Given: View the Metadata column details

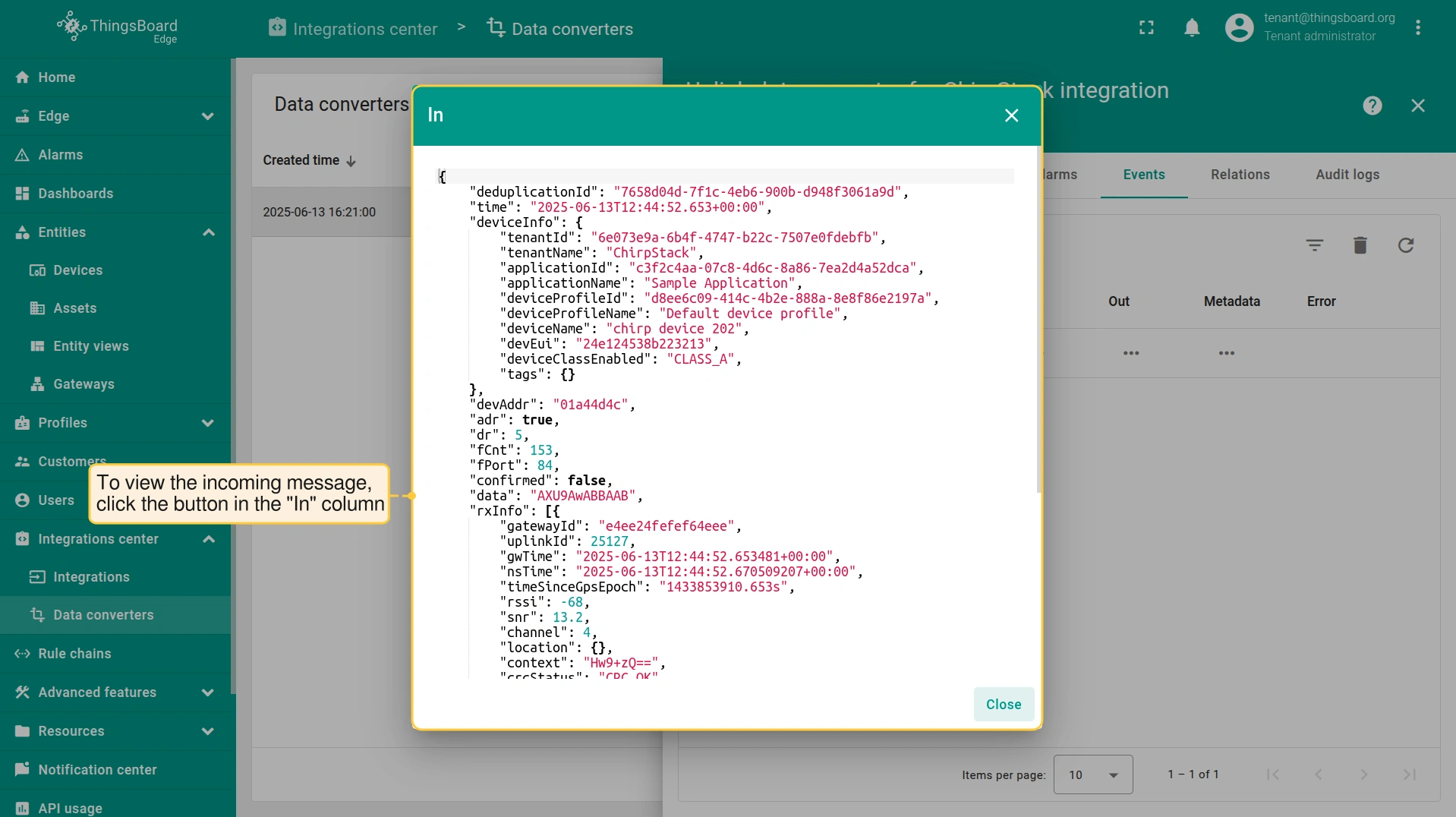Looking at the screenshot, I should click(x=1227, y=353).
